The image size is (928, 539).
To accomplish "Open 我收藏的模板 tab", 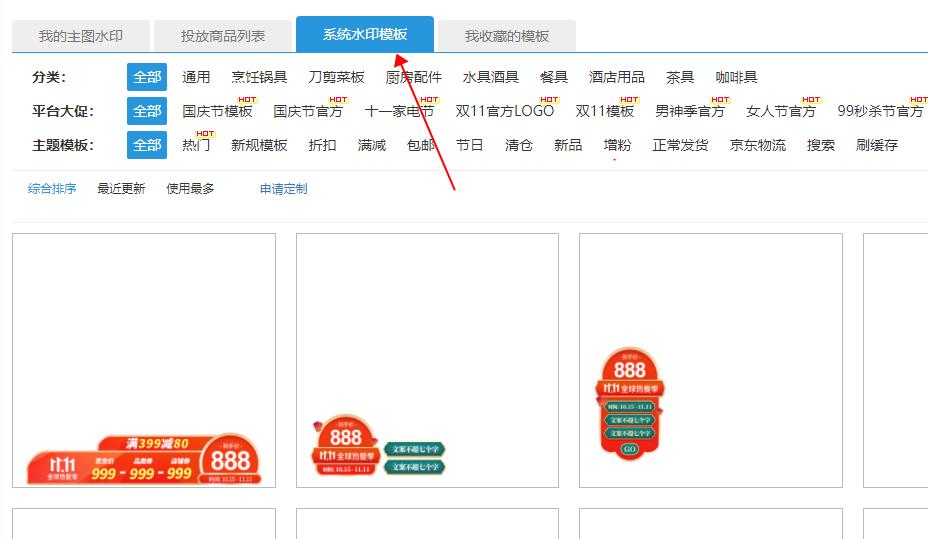I will click(x=507, y=36).
